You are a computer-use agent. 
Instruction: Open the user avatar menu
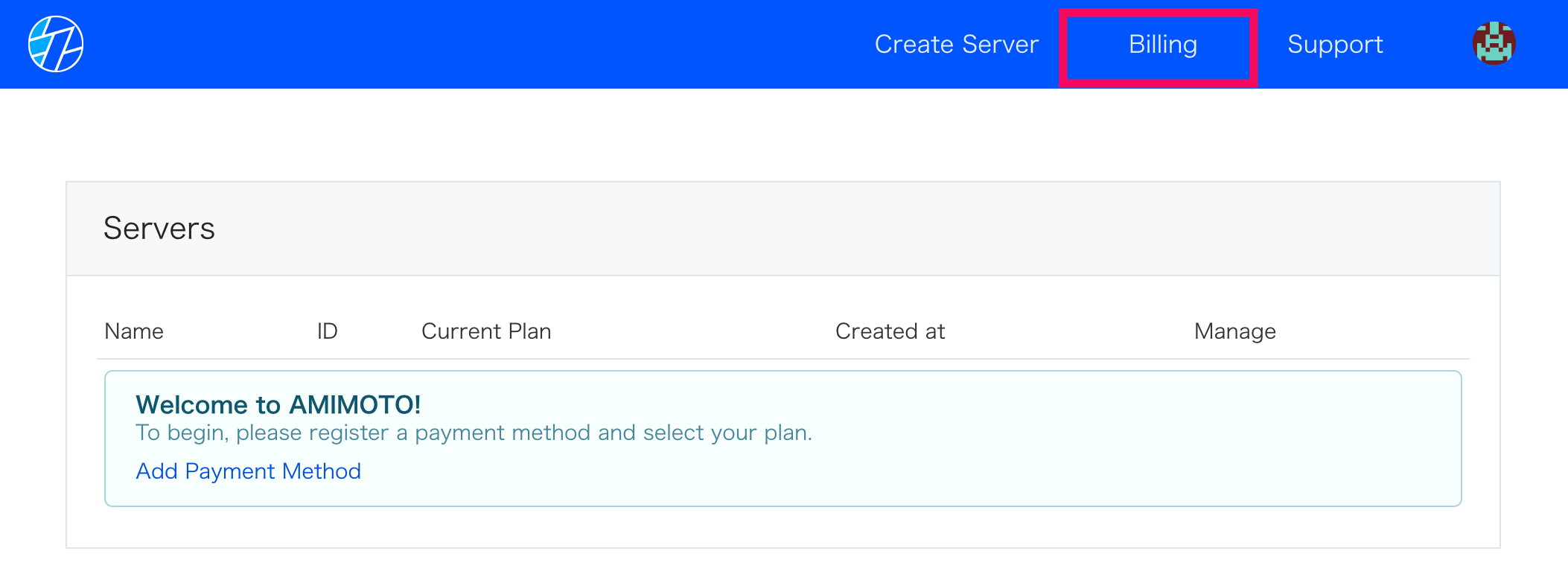coord(1494,43)
